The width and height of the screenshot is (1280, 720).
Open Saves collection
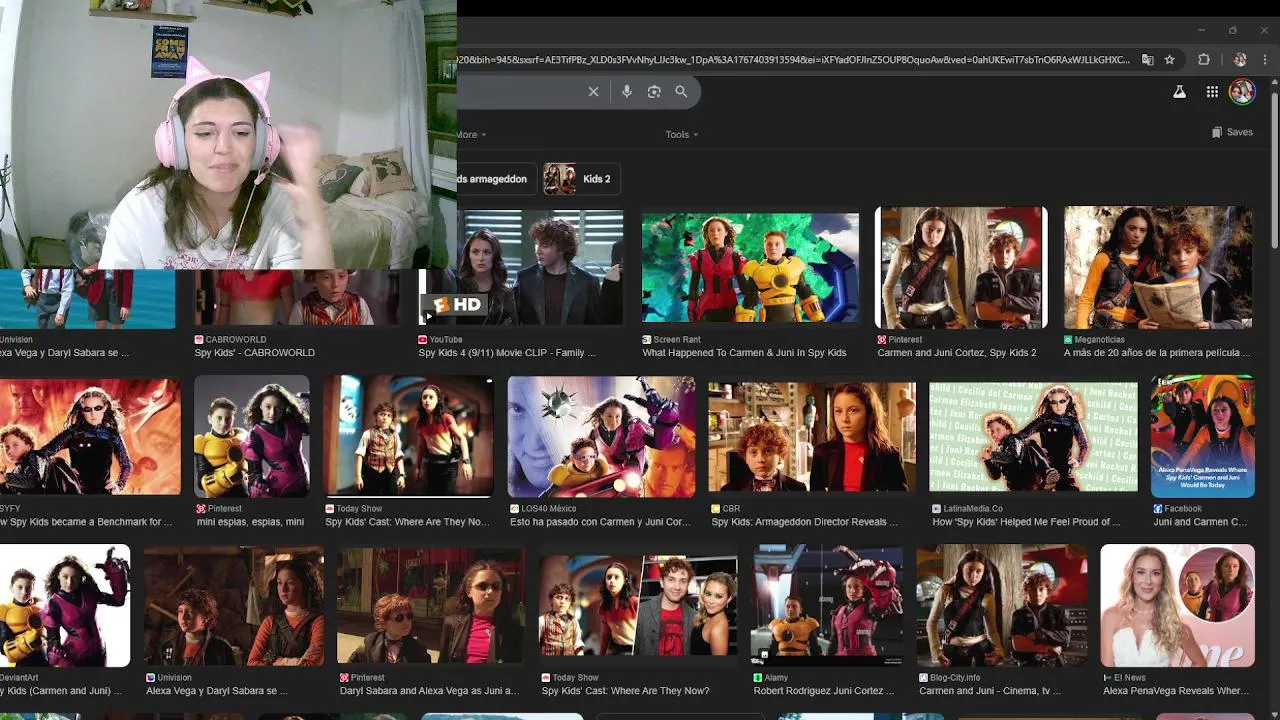click(1232, 132)
